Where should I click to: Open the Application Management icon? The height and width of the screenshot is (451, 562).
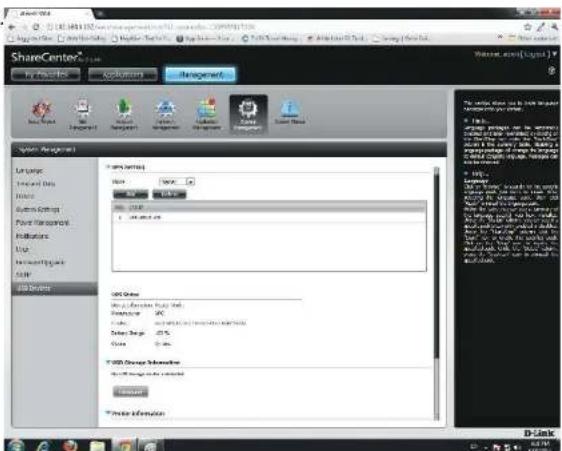click(x=207, y=113)
